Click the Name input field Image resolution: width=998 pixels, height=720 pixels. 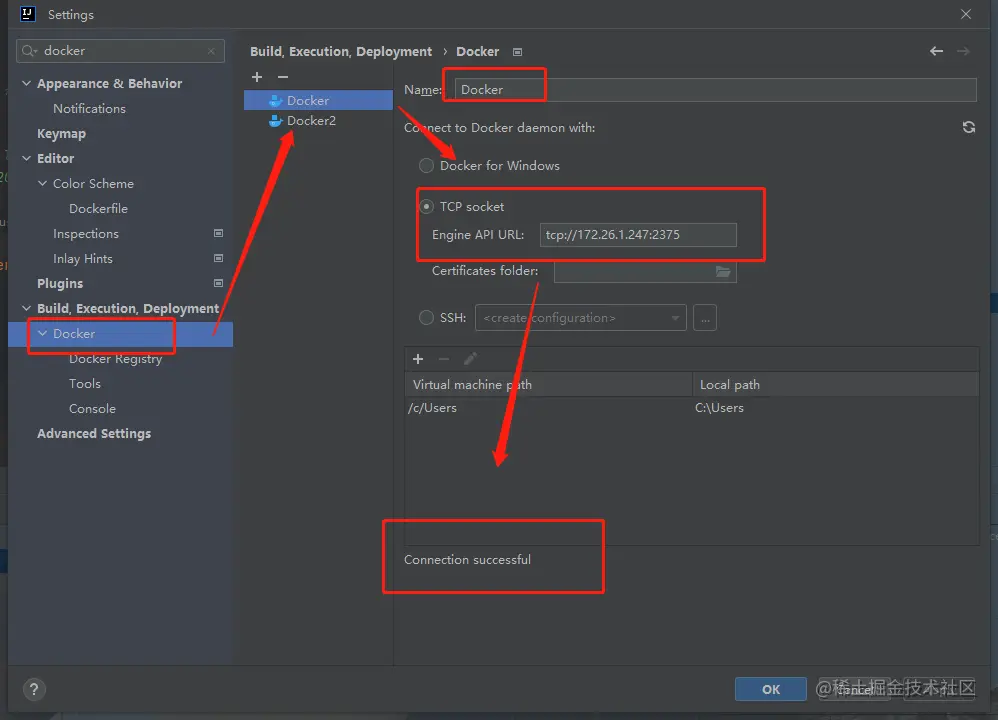(x=715, y=90)
